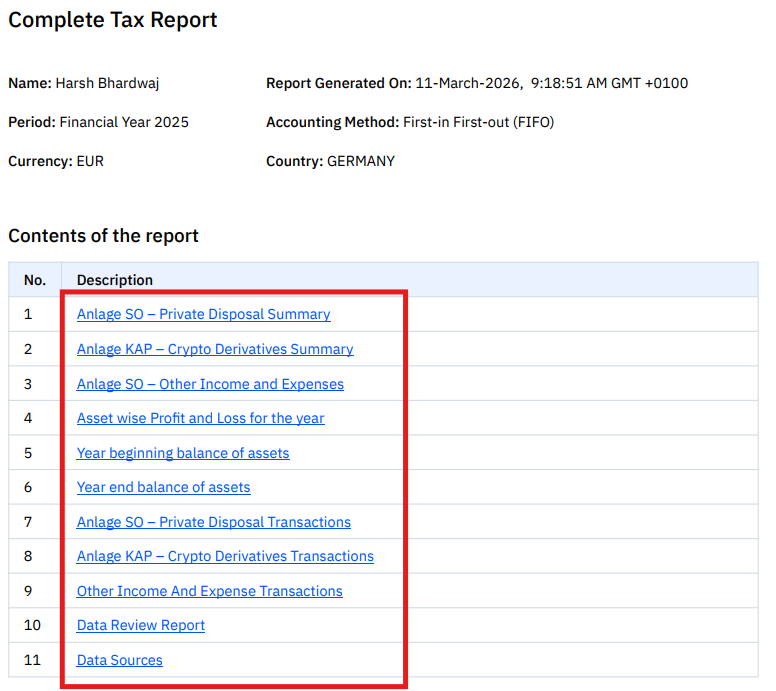This screenshot has width=776, height=691.
Task: Click row number 10 cell
Action: click(35, 625)
